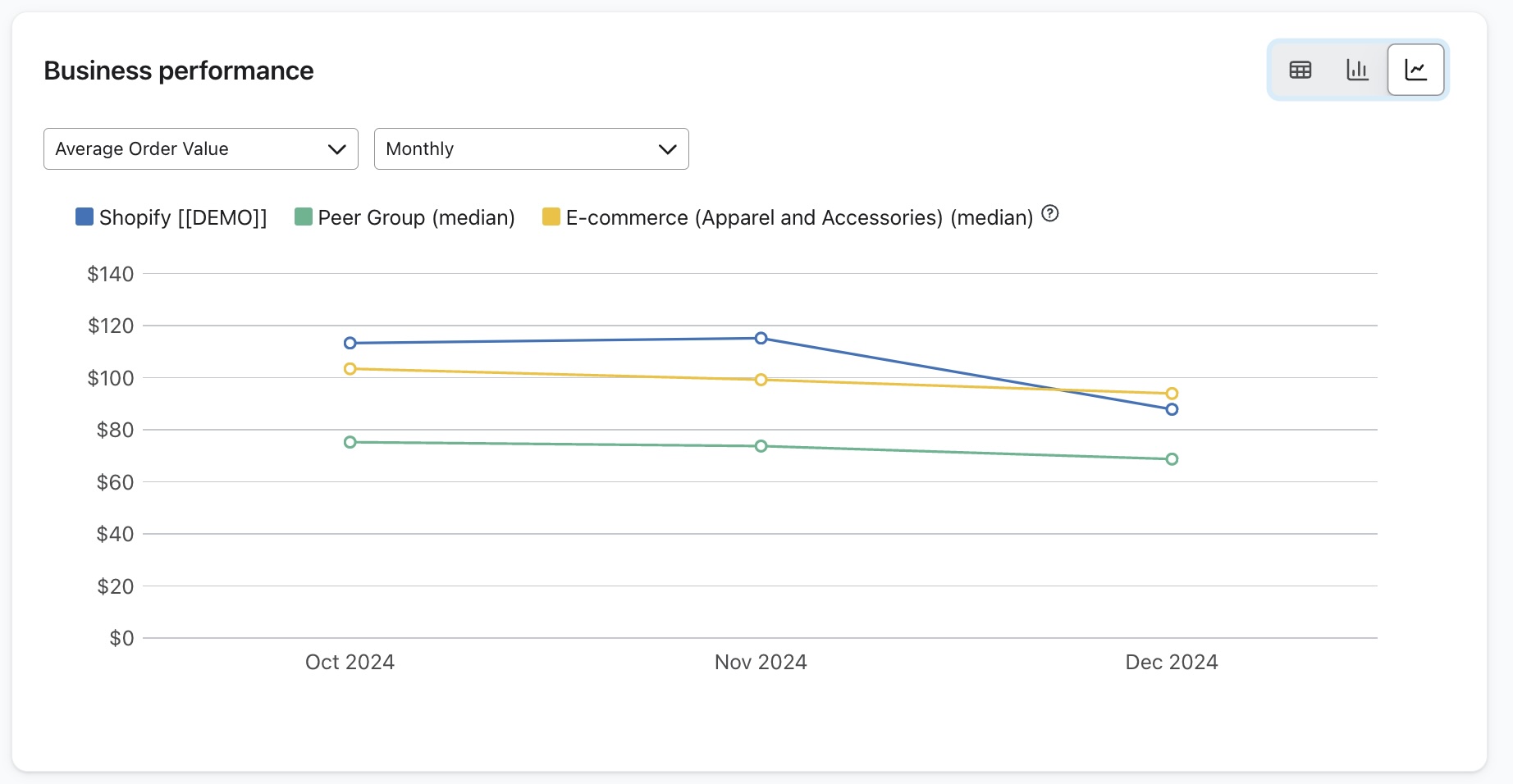Click the Shopify data point for Nov 2024

click(761, 338)
